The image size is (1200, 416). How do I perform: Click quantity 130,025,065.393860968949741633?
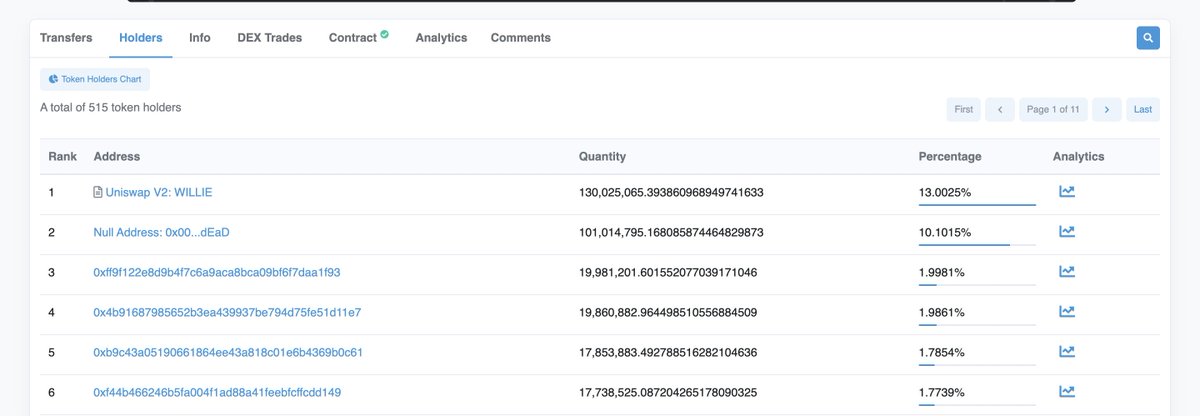672,192
